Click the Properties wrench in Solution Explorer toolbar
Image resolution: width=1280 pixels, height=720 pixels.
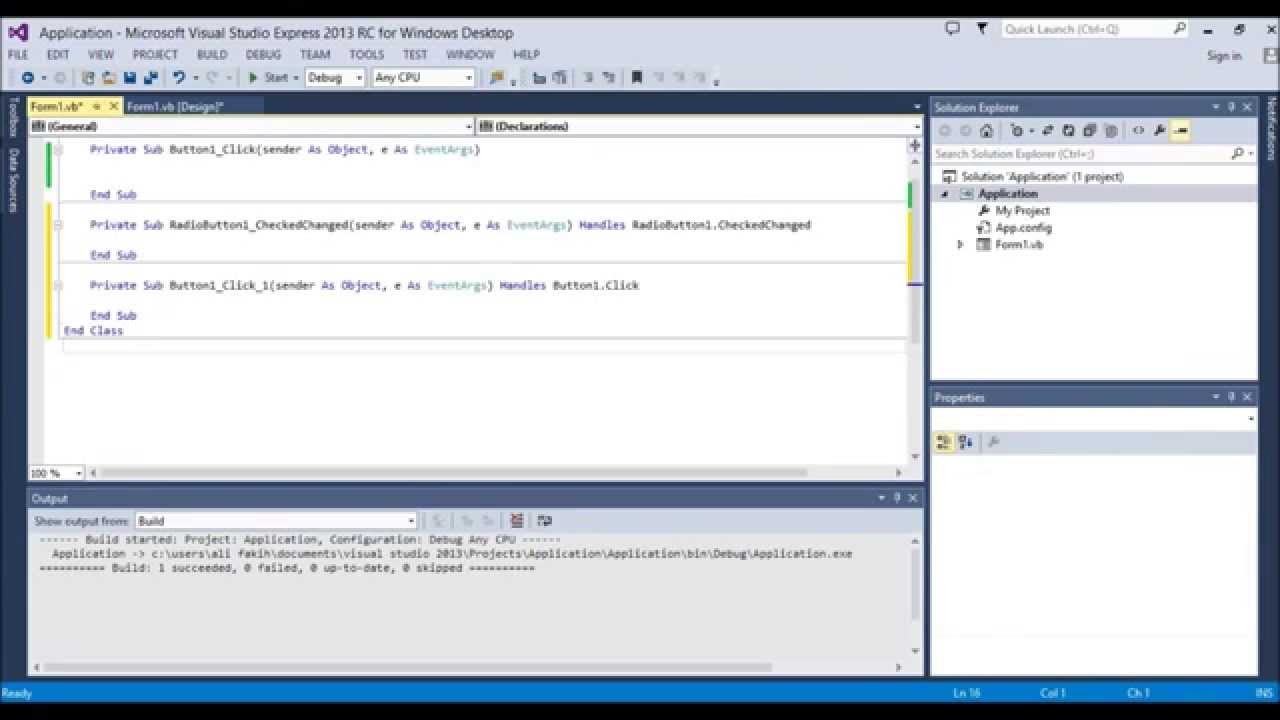pos(1159,130)
